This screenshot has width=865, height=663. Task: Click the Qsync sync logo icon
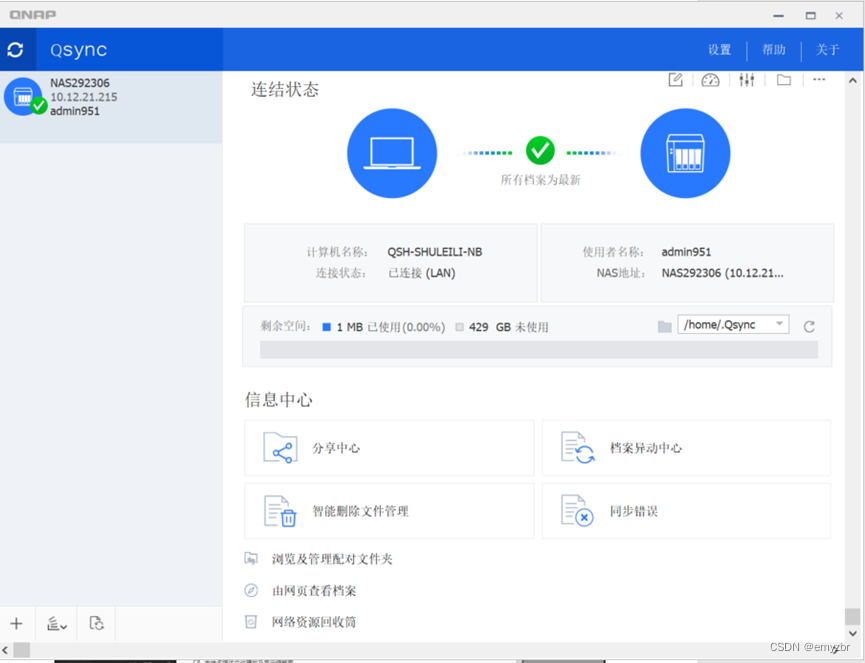click(15, 50)
